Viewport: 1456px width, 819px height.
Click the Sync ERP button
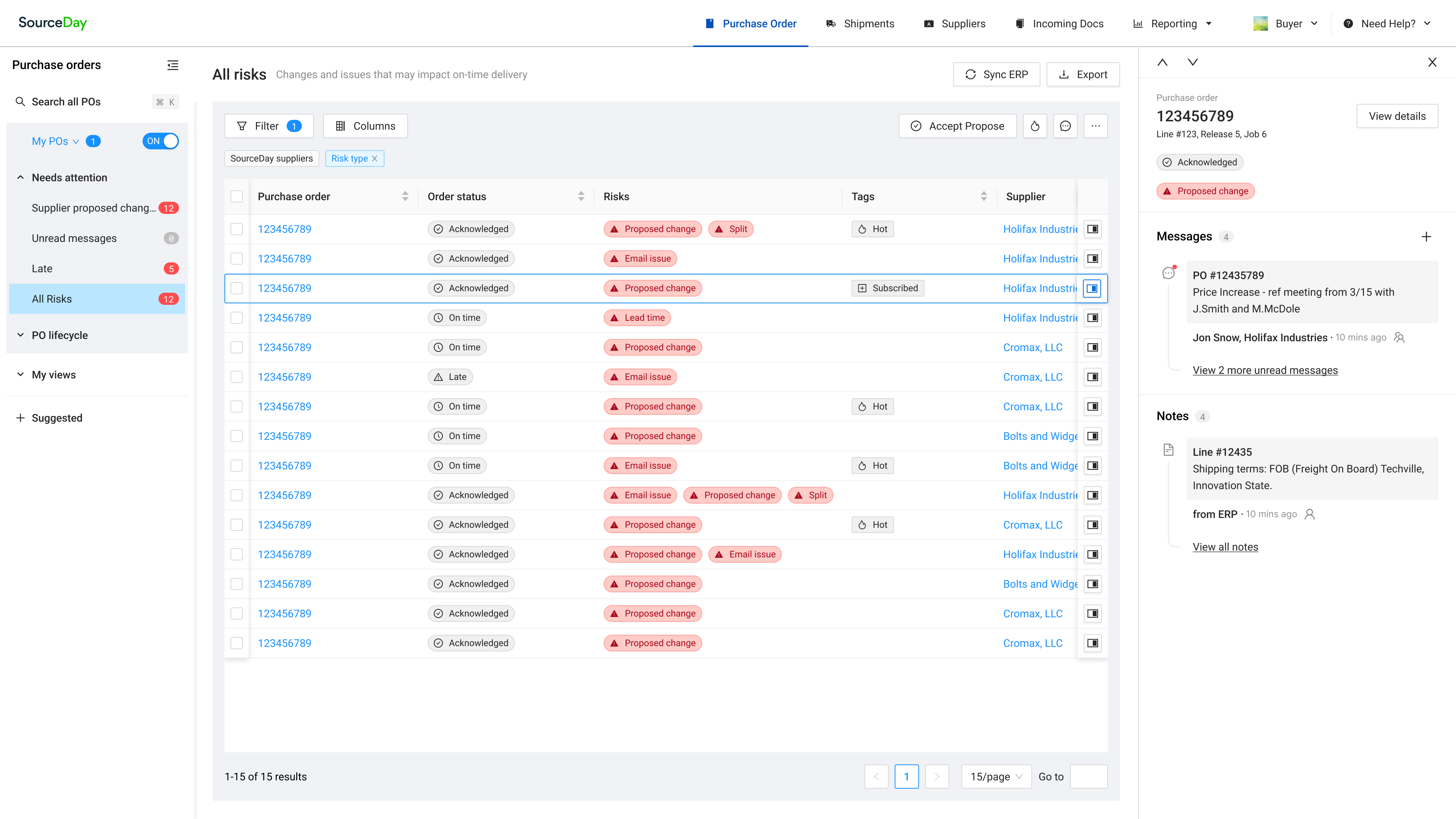pos(996,75)
